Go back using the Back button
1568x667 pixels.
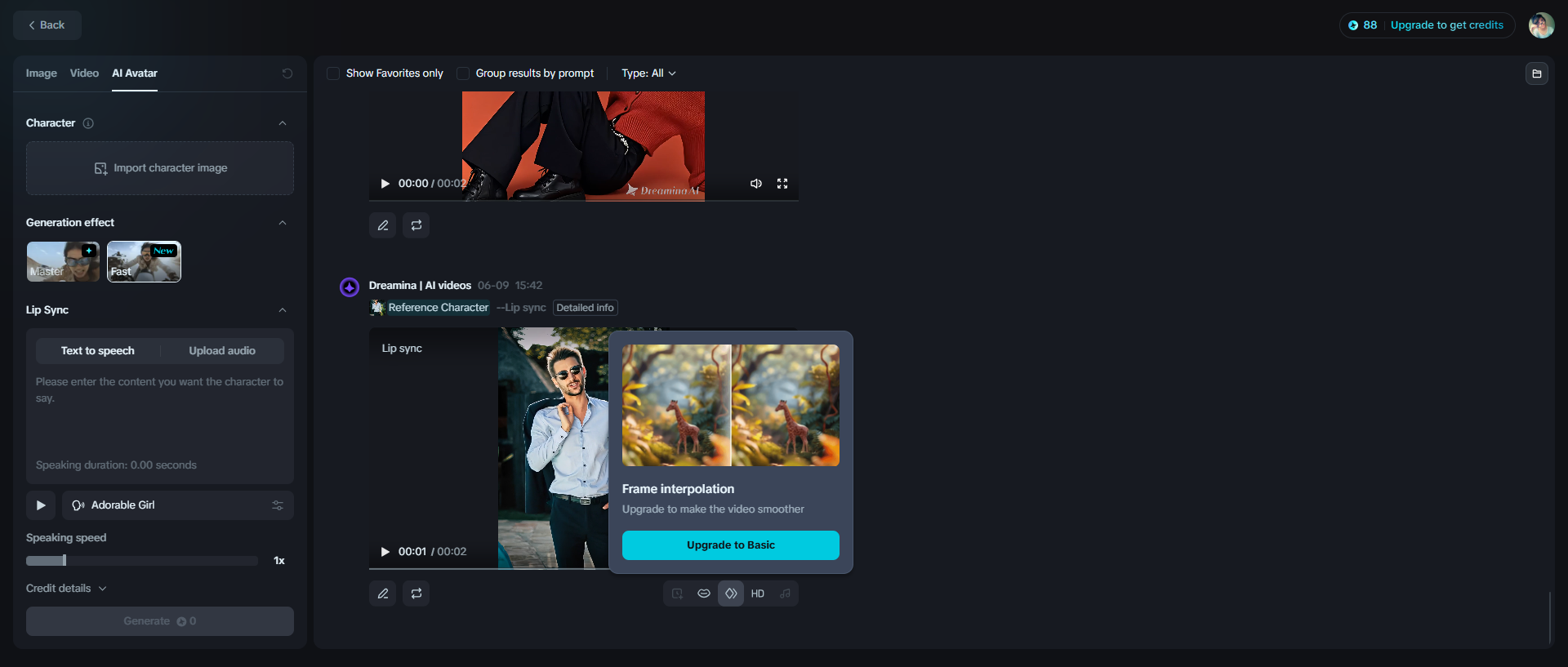click(47, 25)
